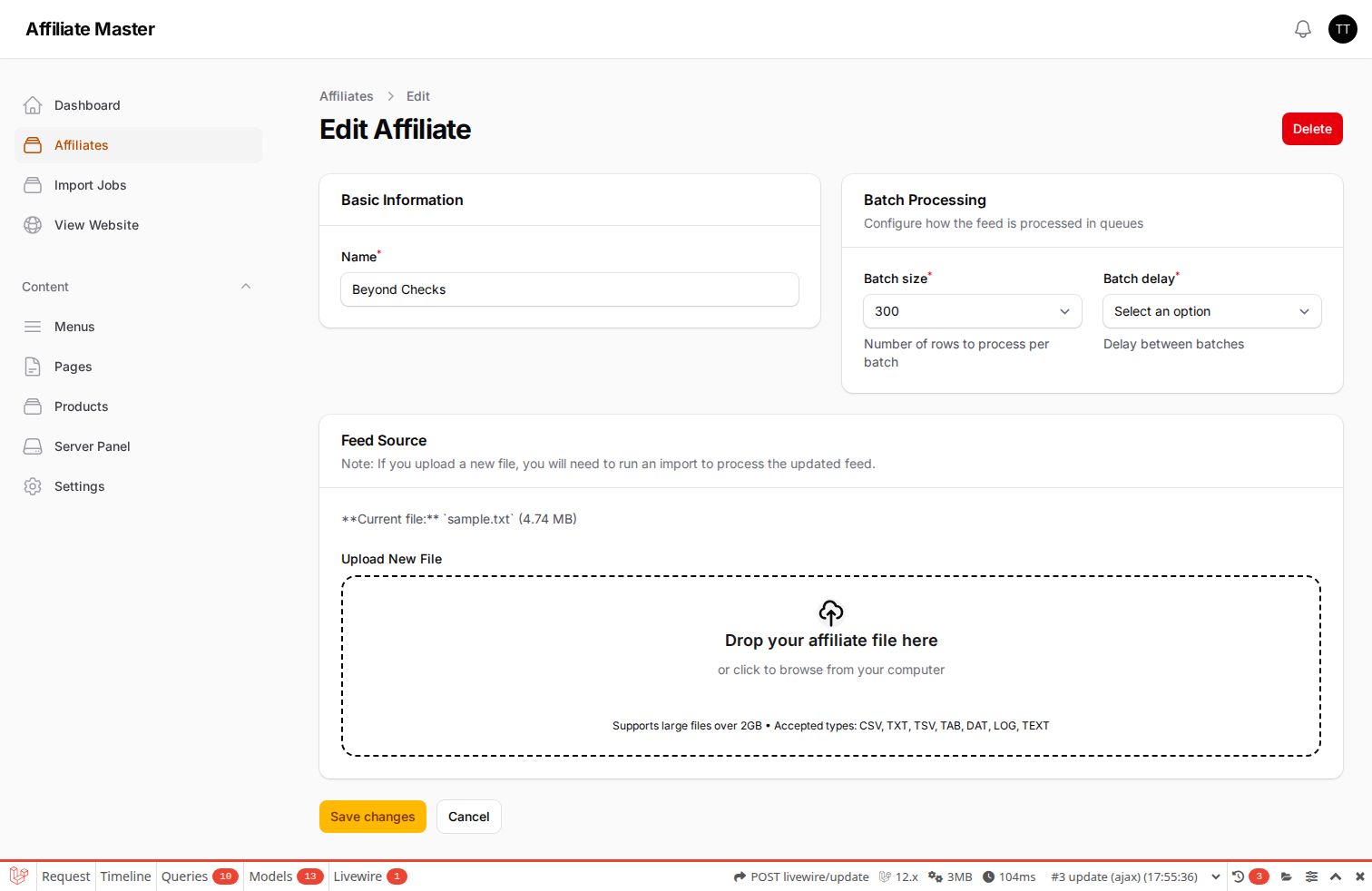This screenshot has width=1372, height=891.
Task: Click the 104ms request duration indicator
Action: tap(1009, 876)
